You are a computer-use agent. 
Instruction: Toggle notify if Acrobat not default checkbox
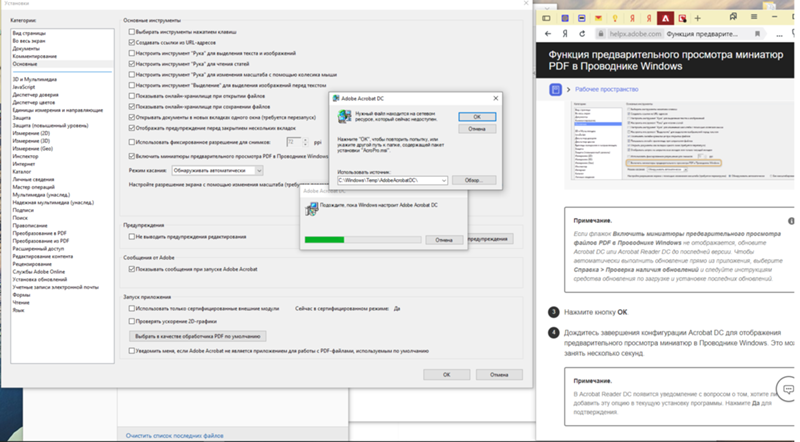click(x=132, y=351)
